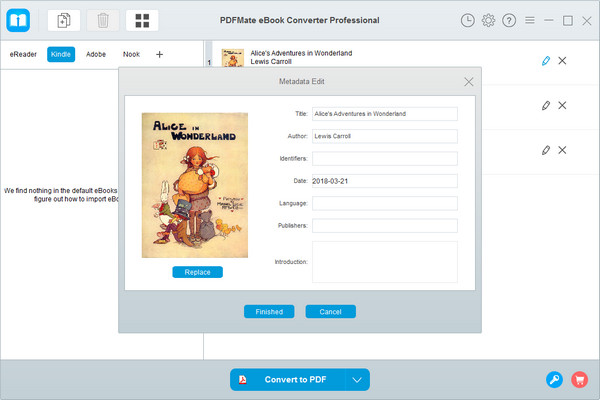Image resolution: width=600 pixels, height=400 pixels.
Task: Remove Alice's Adventures in Wonderland from list
Action: (x=562, y=60)
